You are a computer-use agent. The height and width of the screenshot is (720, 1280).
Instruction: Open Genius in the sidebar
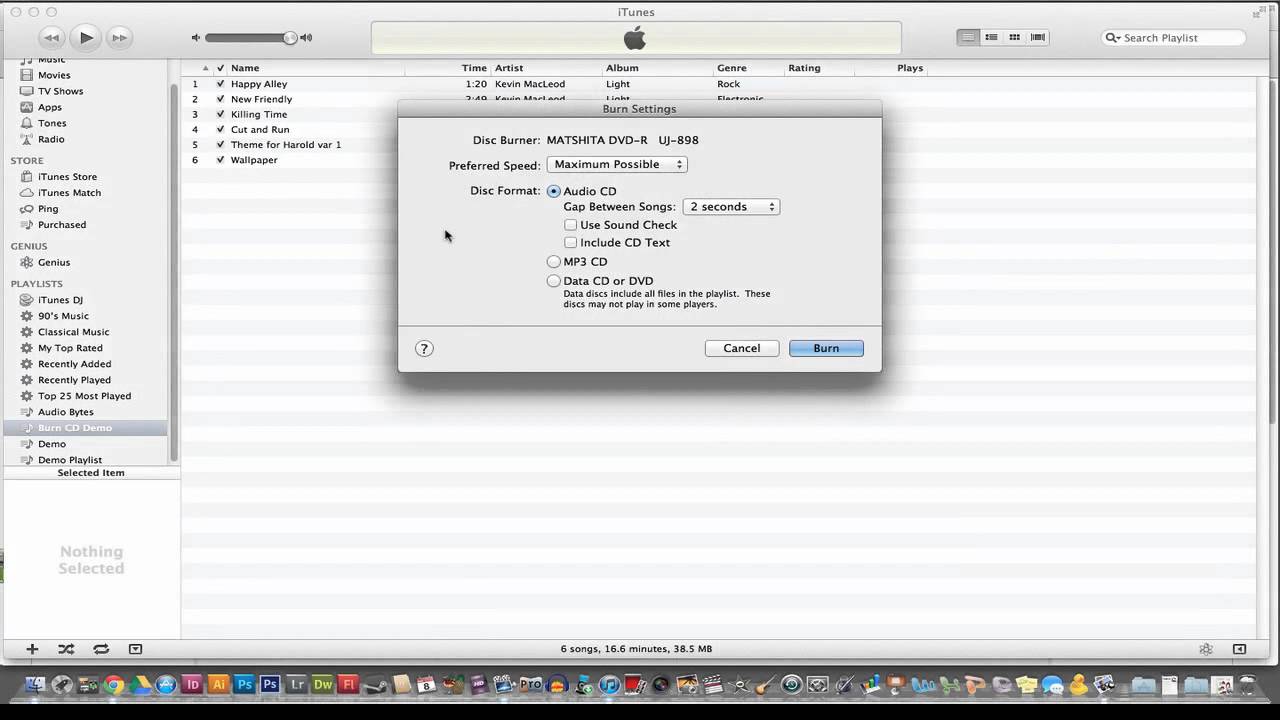click(54, 262)
